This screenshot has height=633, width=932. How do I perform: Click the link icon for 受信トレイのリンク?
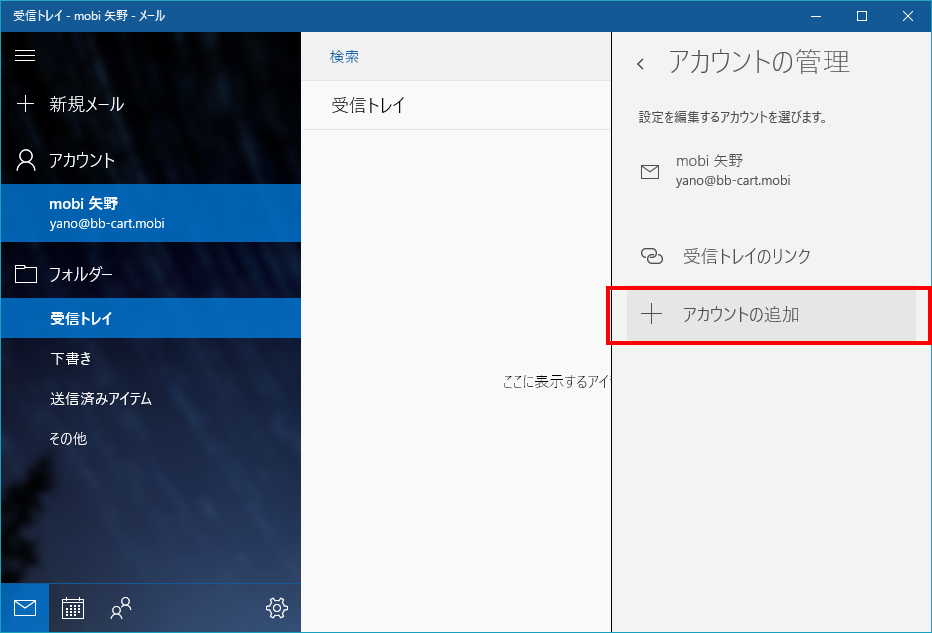coord(652,256)
